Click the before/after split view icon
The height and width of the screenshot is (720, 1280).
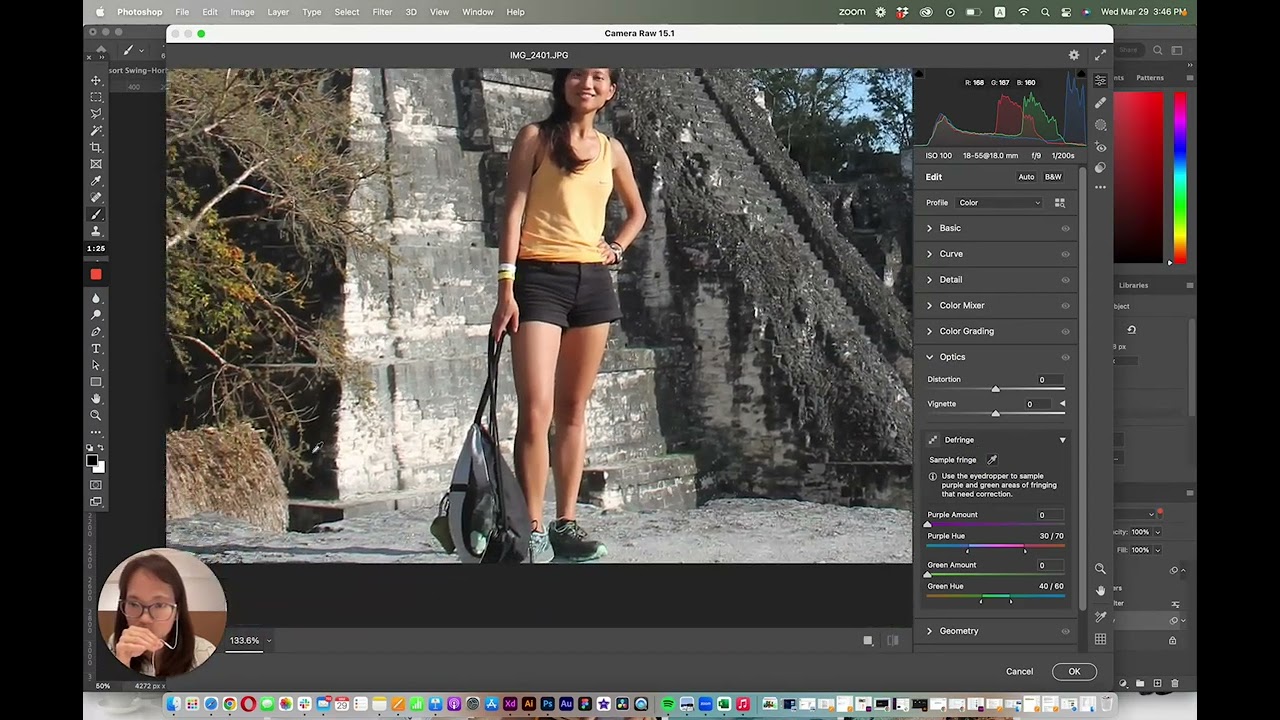coord(892,641)
